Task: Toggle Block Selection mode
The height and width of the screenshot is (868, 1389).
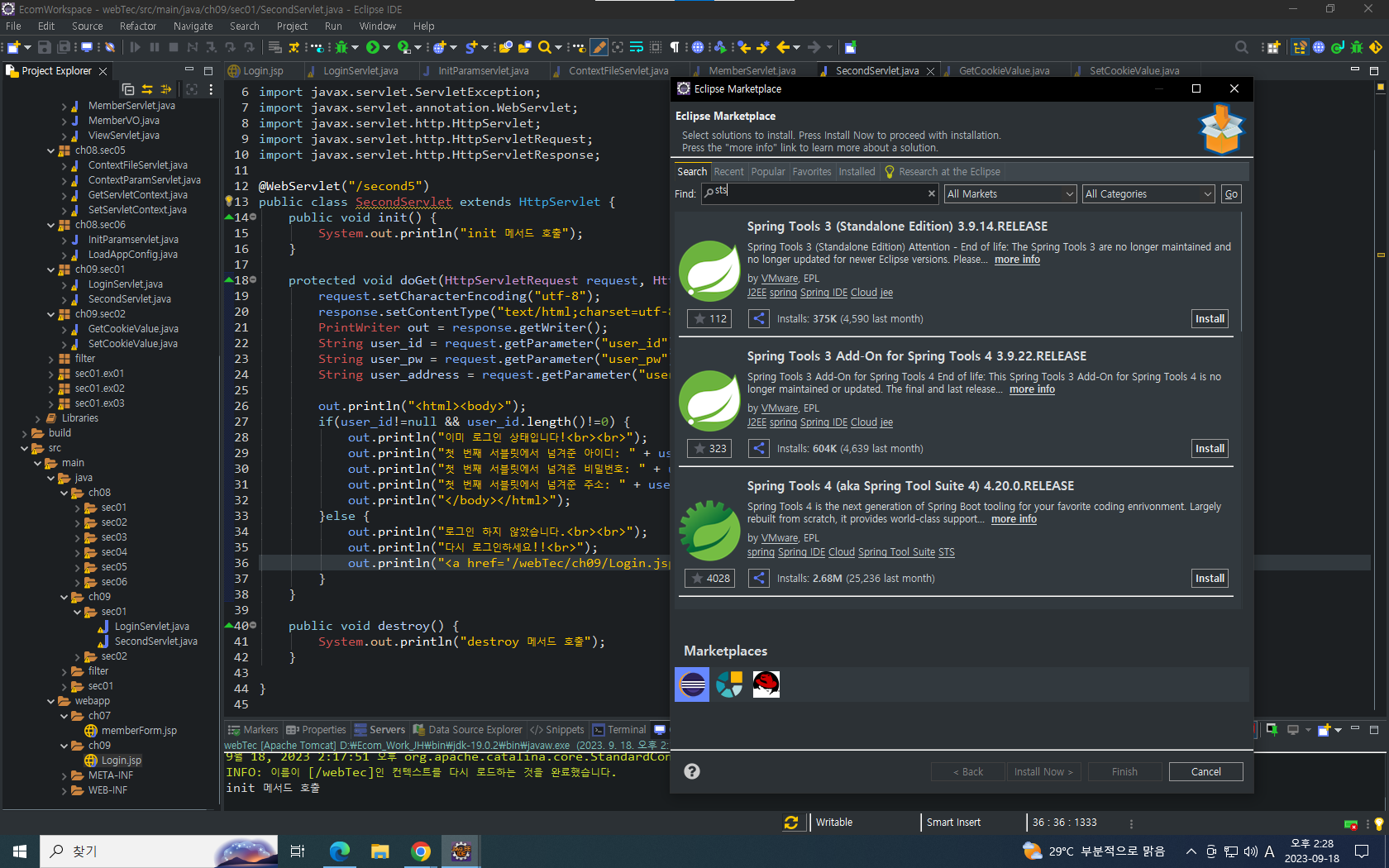Action: pos(656,47)
